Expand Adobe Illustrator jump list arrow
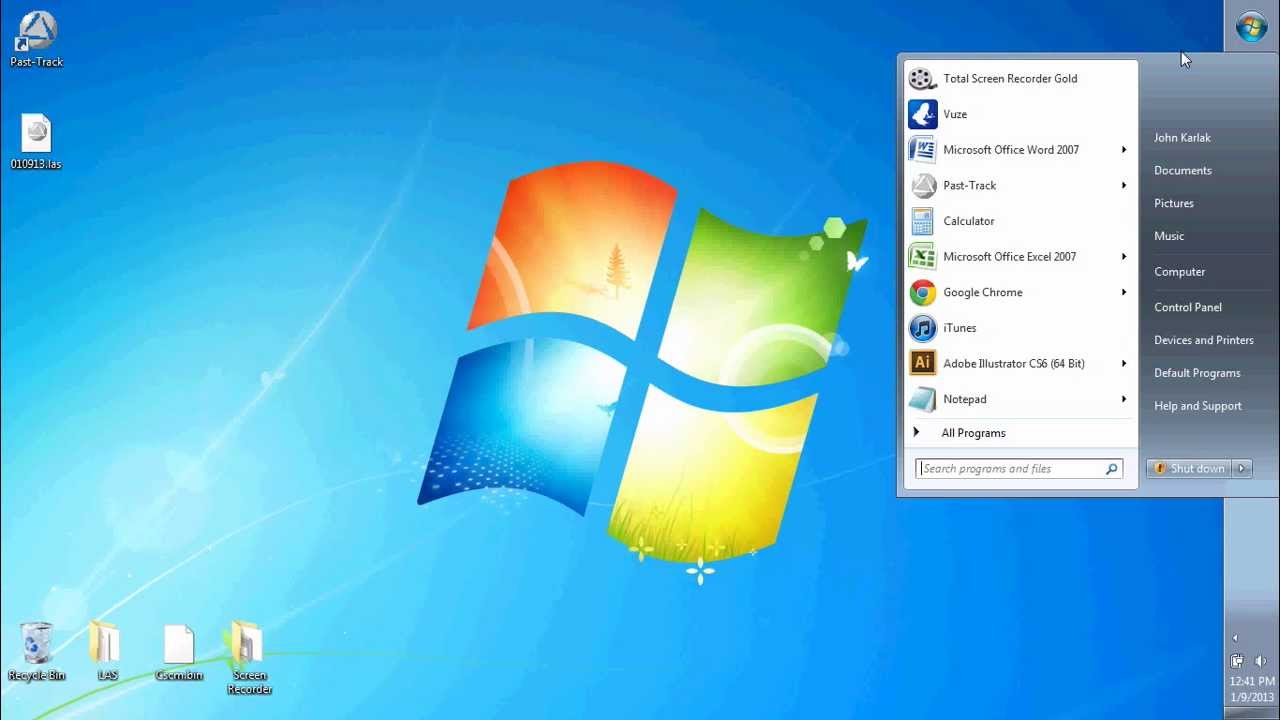Image resolution: width=1280 pixels, height=720 pixels. click(1124, 364)
